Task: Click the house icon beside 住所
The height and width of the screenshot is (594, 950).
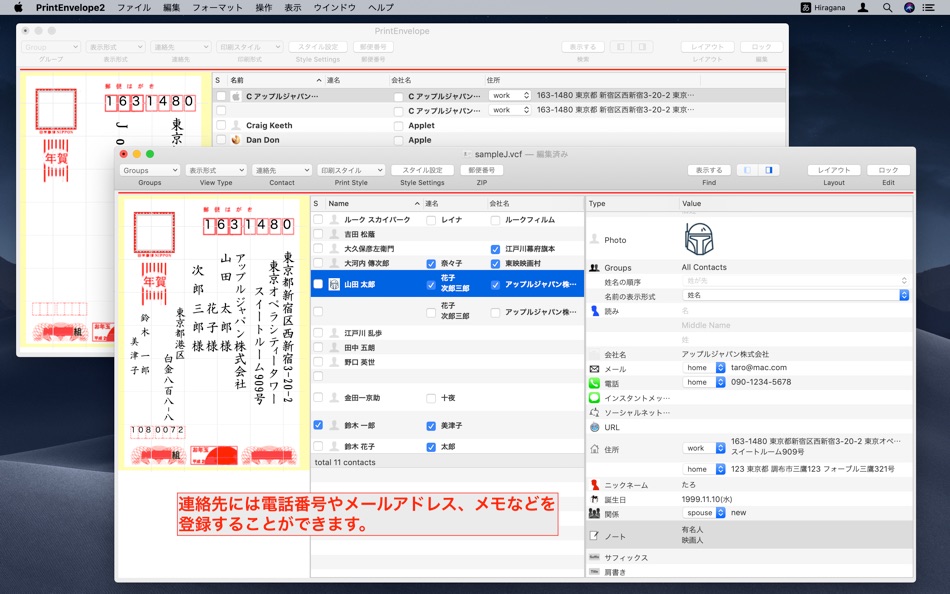Action: pos(594,449)
